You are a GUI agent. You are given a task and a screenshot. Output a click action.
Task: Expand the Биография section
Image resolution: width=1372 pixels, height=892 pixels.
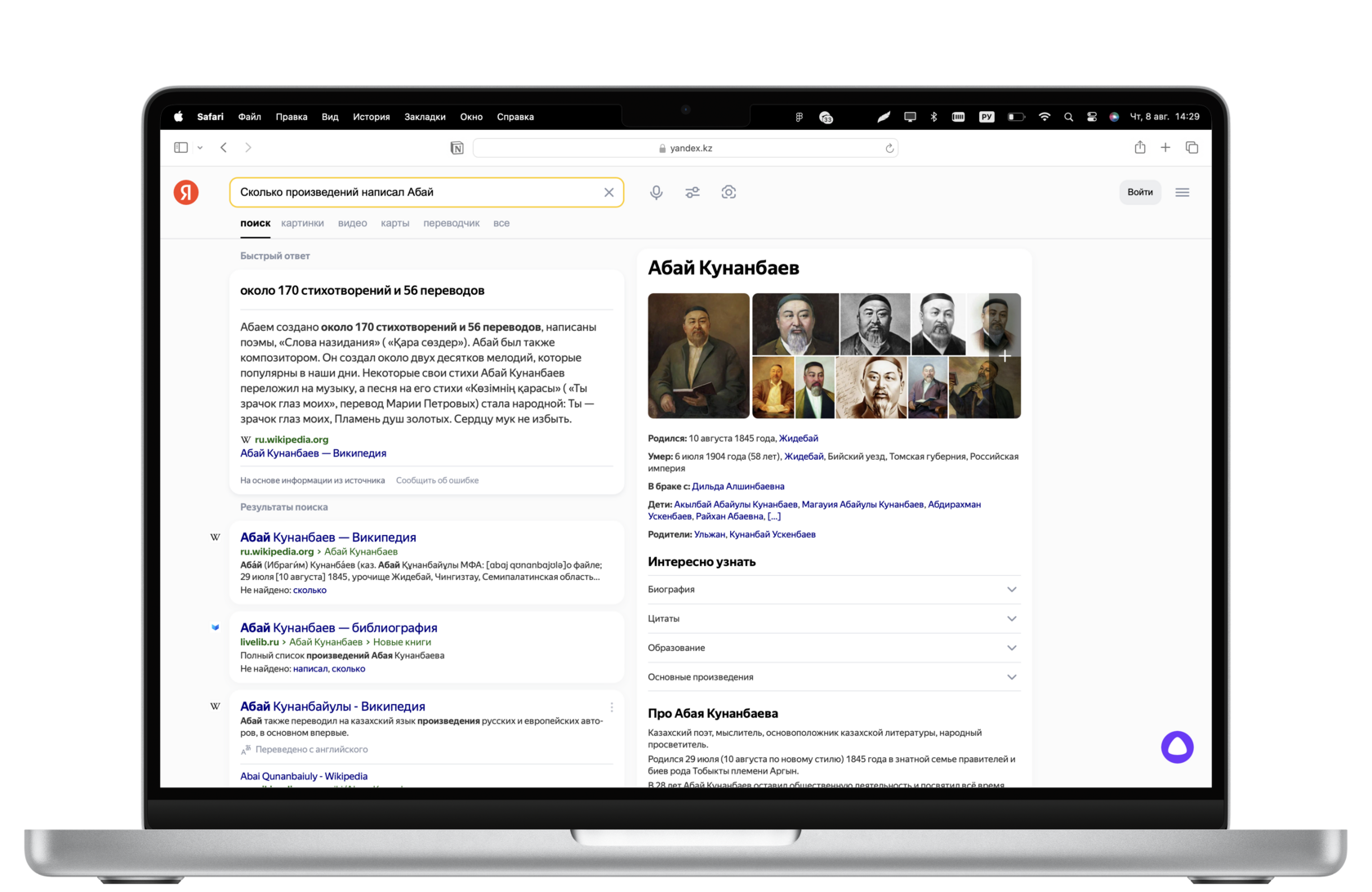(833, 590)
